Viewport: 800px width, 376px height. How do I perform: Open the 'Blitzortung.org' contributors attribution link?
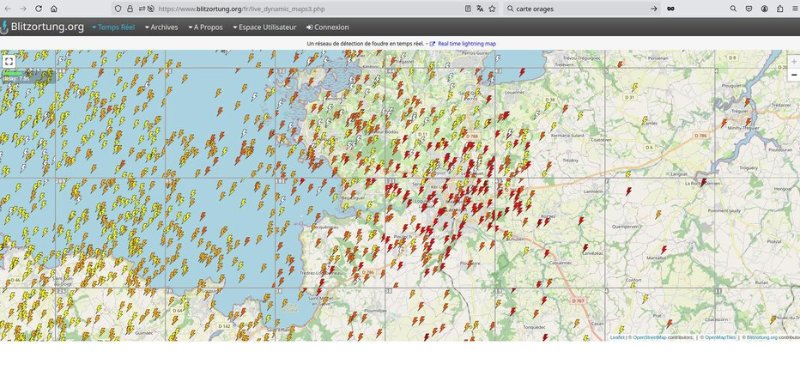tap(762, 337)
